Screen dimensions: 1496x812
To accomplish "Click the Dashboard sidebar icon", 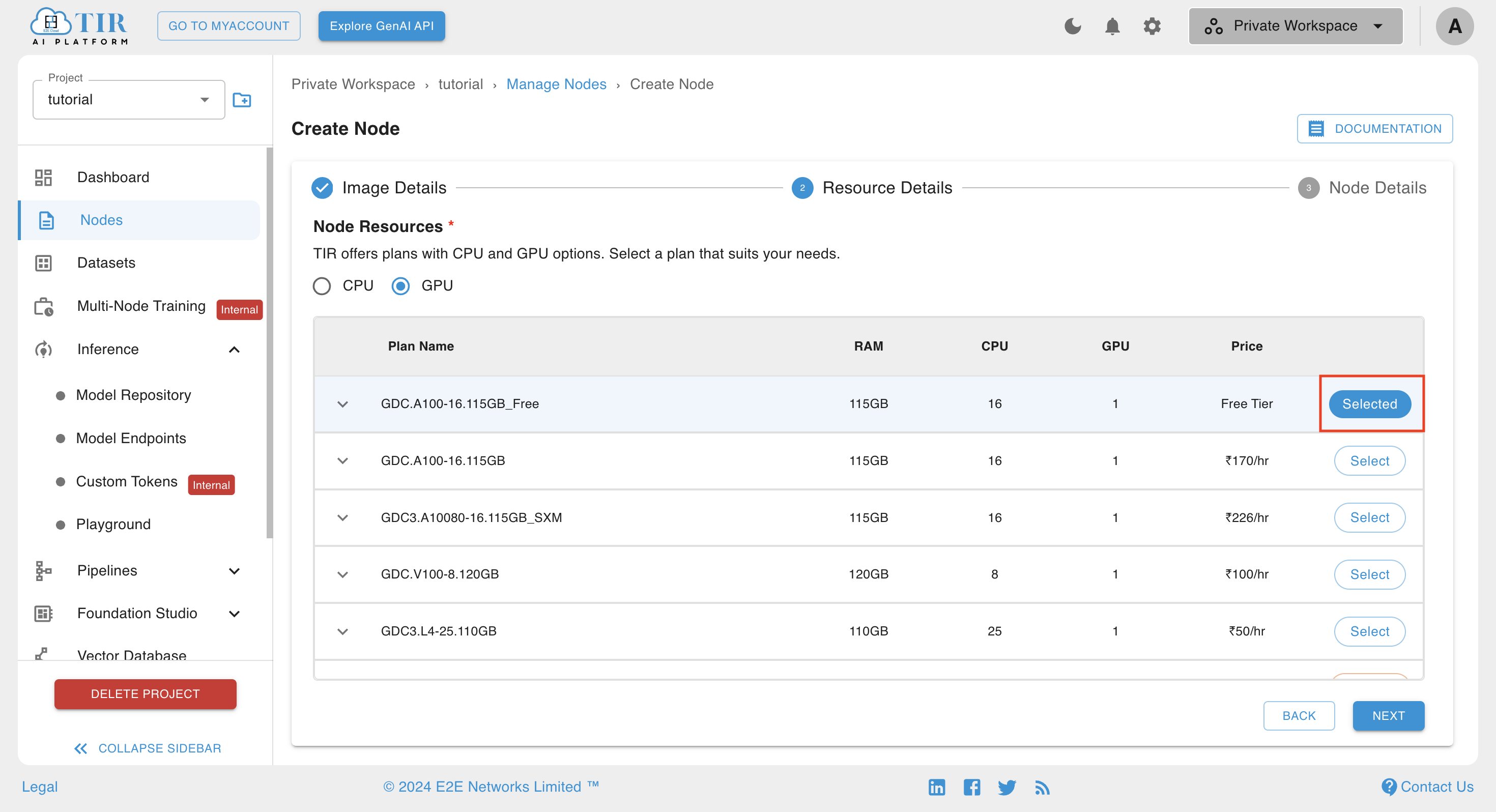I will coord(45,177).
